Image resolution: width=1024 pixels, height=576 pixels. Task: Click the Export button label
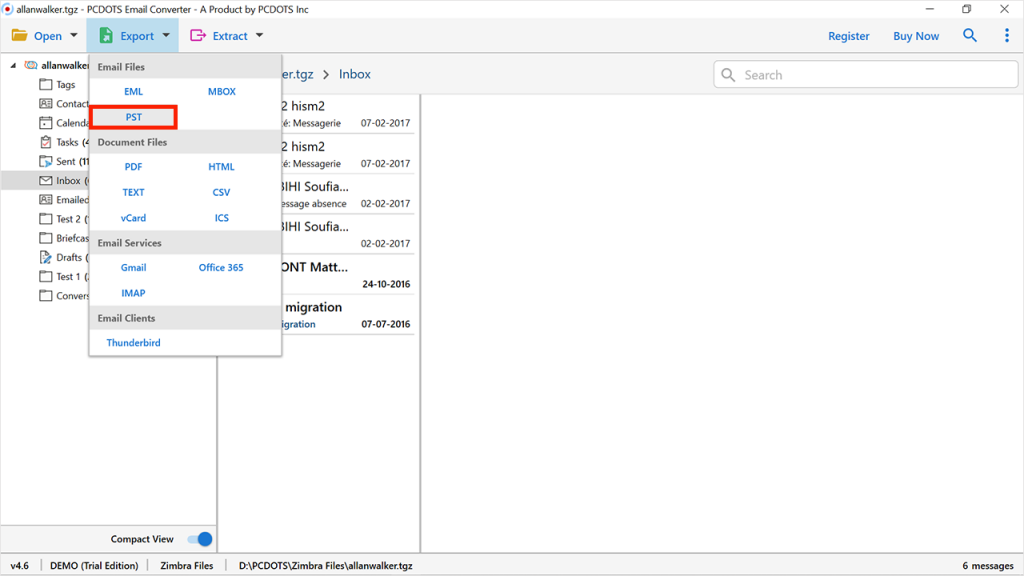(136, 36)
